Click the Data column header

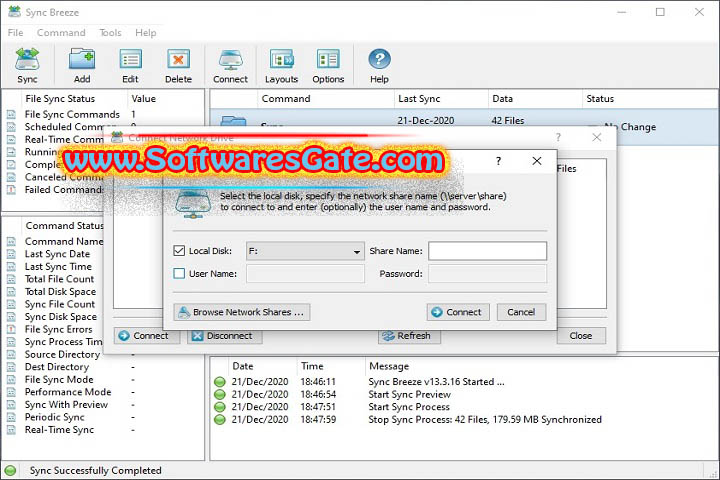coord(535,98)
